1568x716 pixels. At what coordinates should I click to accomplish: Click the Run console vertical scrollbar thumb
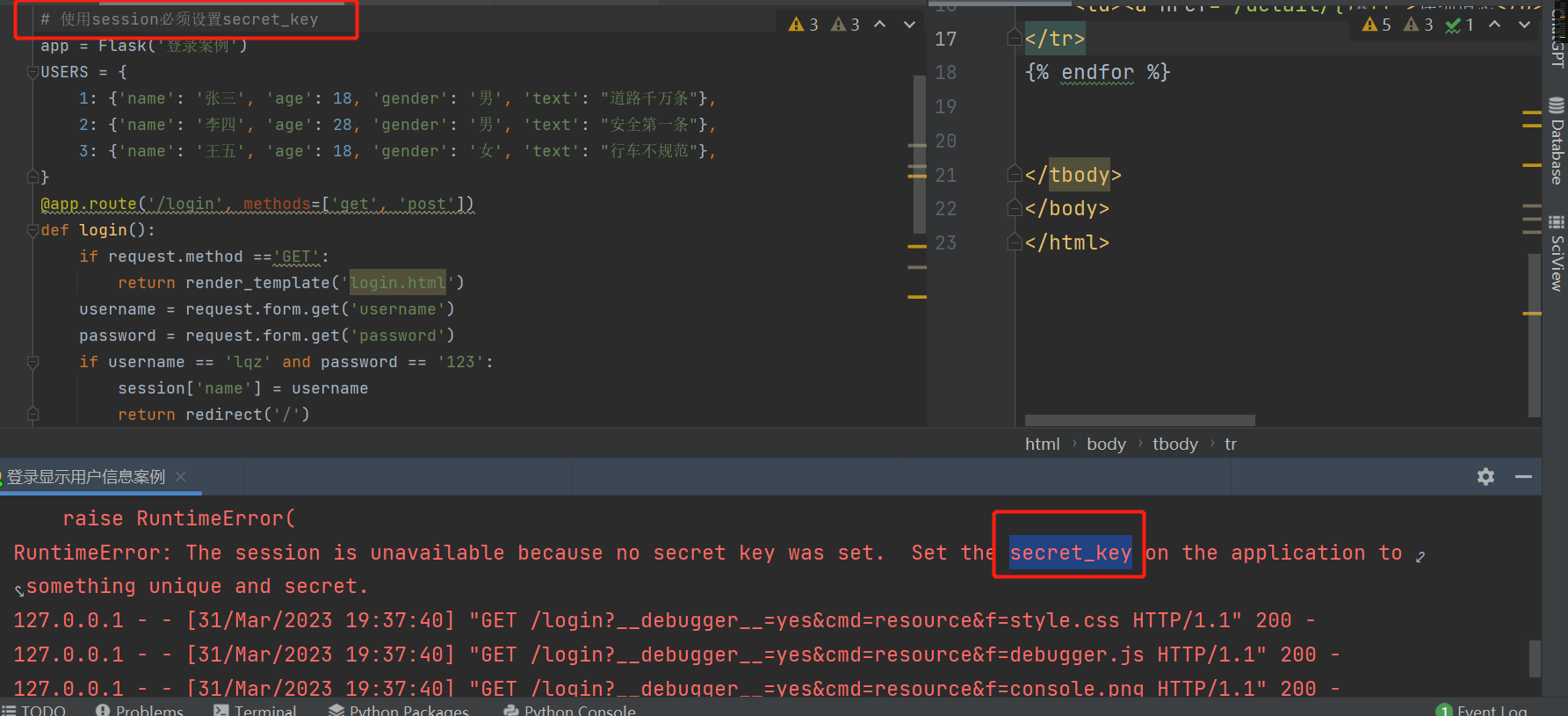coord(1535,658)
